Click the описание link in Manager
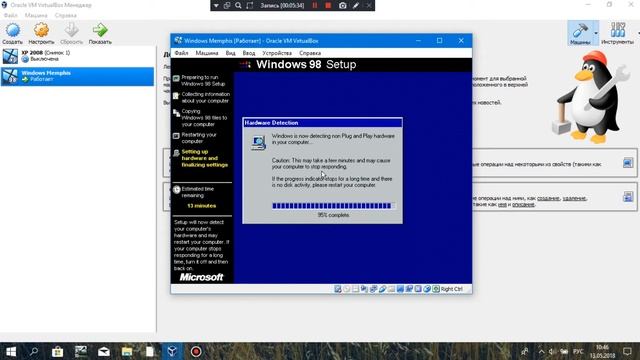 click(x=523, y=204)
